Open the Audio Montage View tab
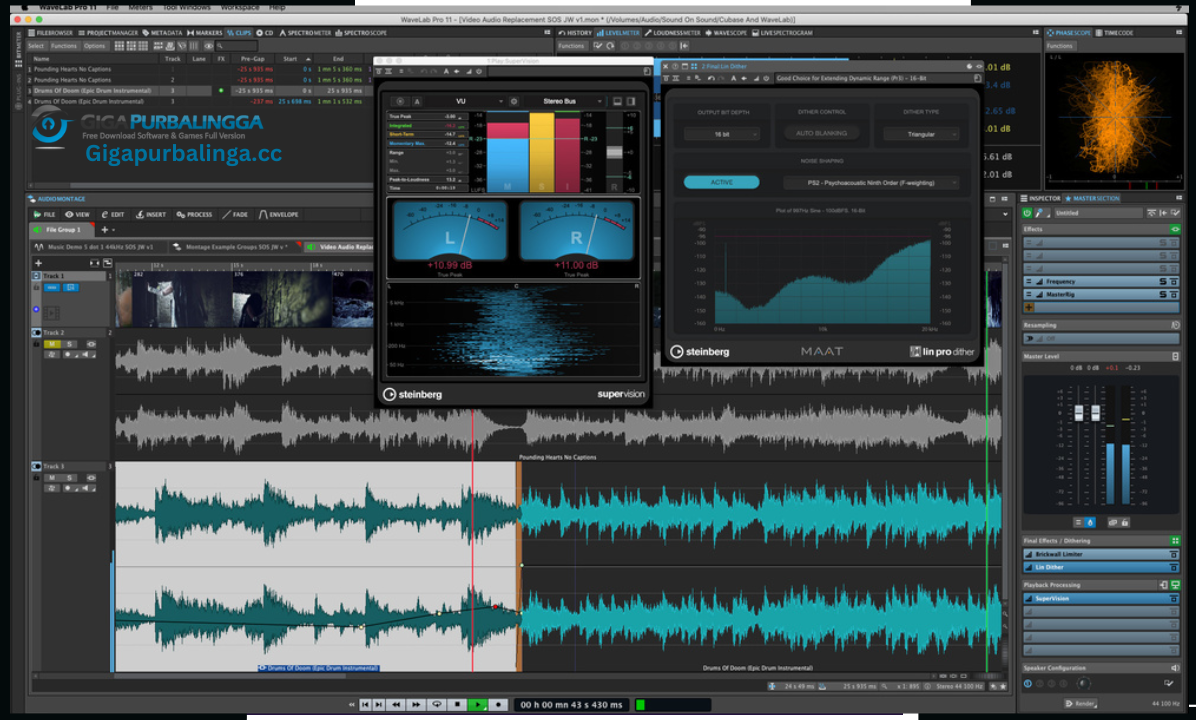1200x720 pixels. click(x=78, y=214)
